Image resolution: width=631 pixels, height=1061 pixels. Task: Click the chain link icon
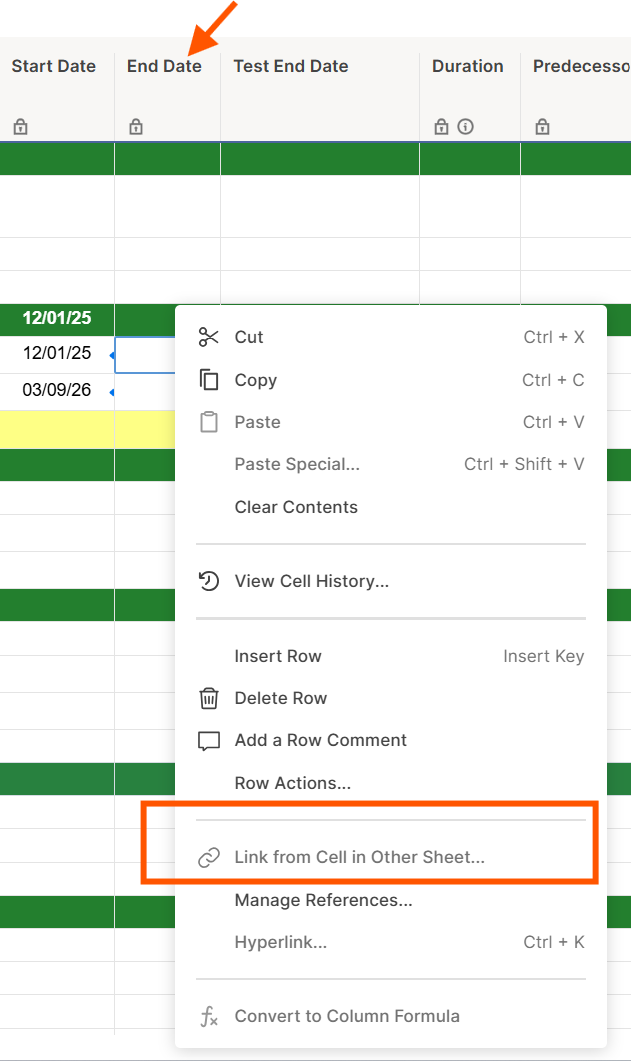point(209,858)
